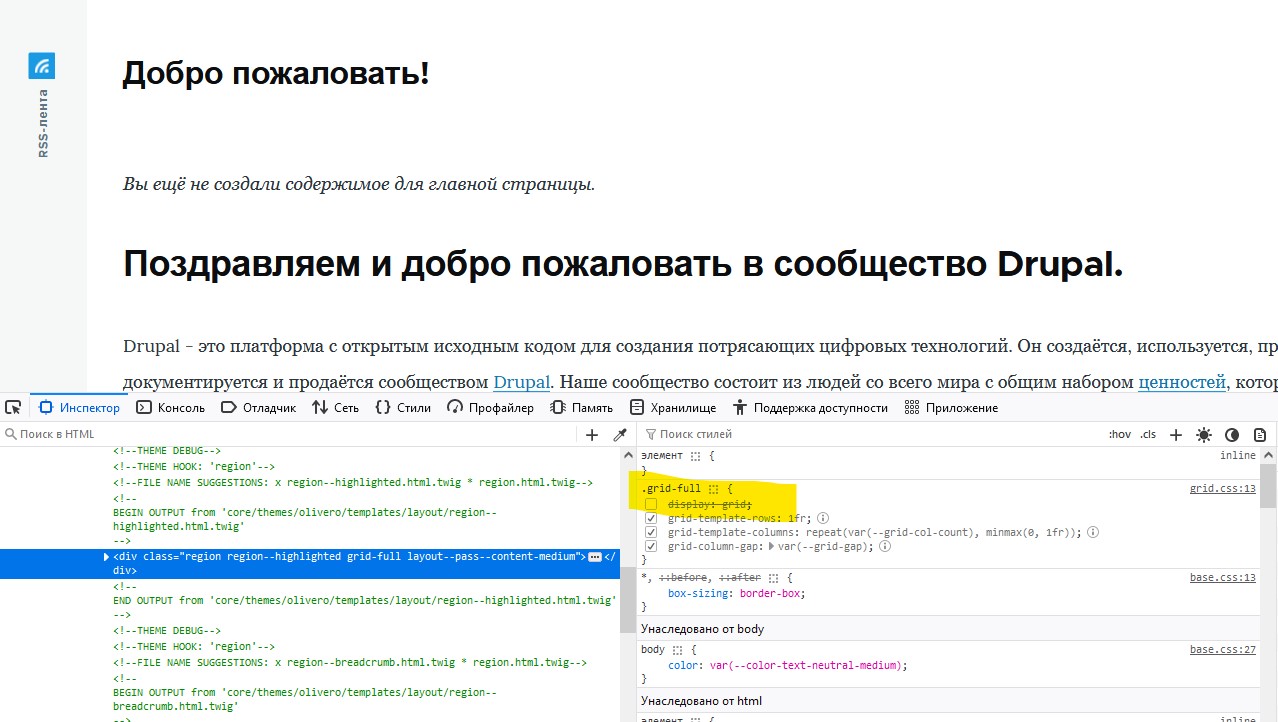Click the selector highlighter icon beside body rule

(x=677, y=650)
